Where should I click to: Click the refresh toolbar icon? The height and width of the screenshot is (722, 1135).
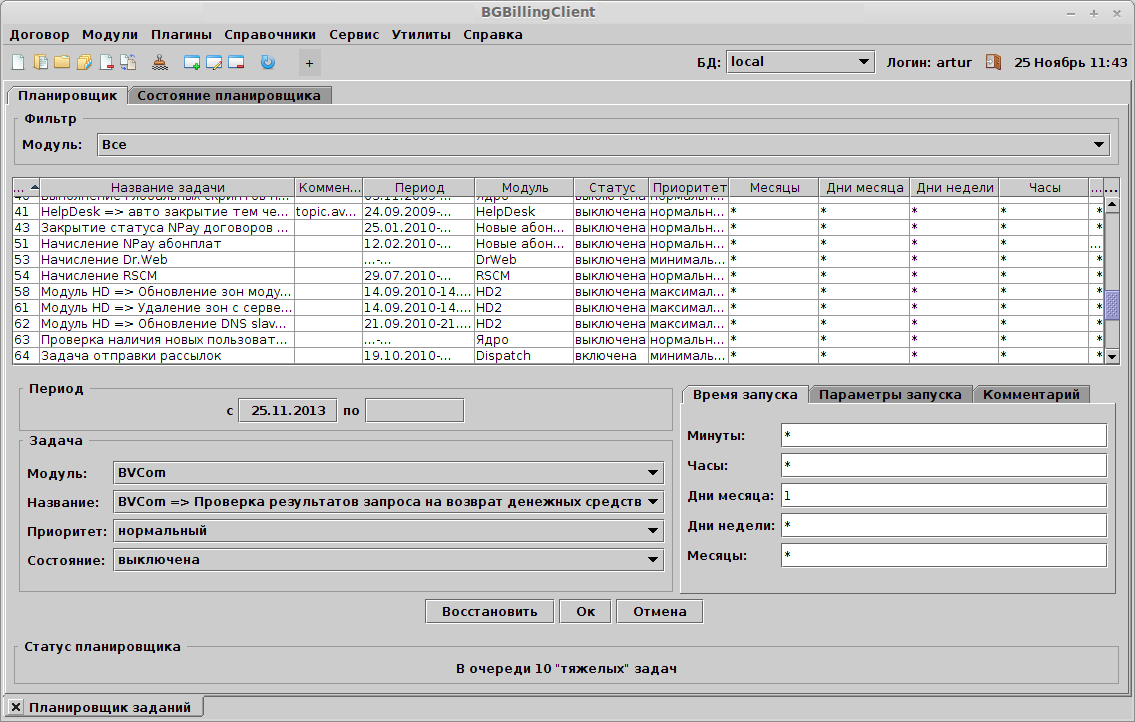coord(266,62)
